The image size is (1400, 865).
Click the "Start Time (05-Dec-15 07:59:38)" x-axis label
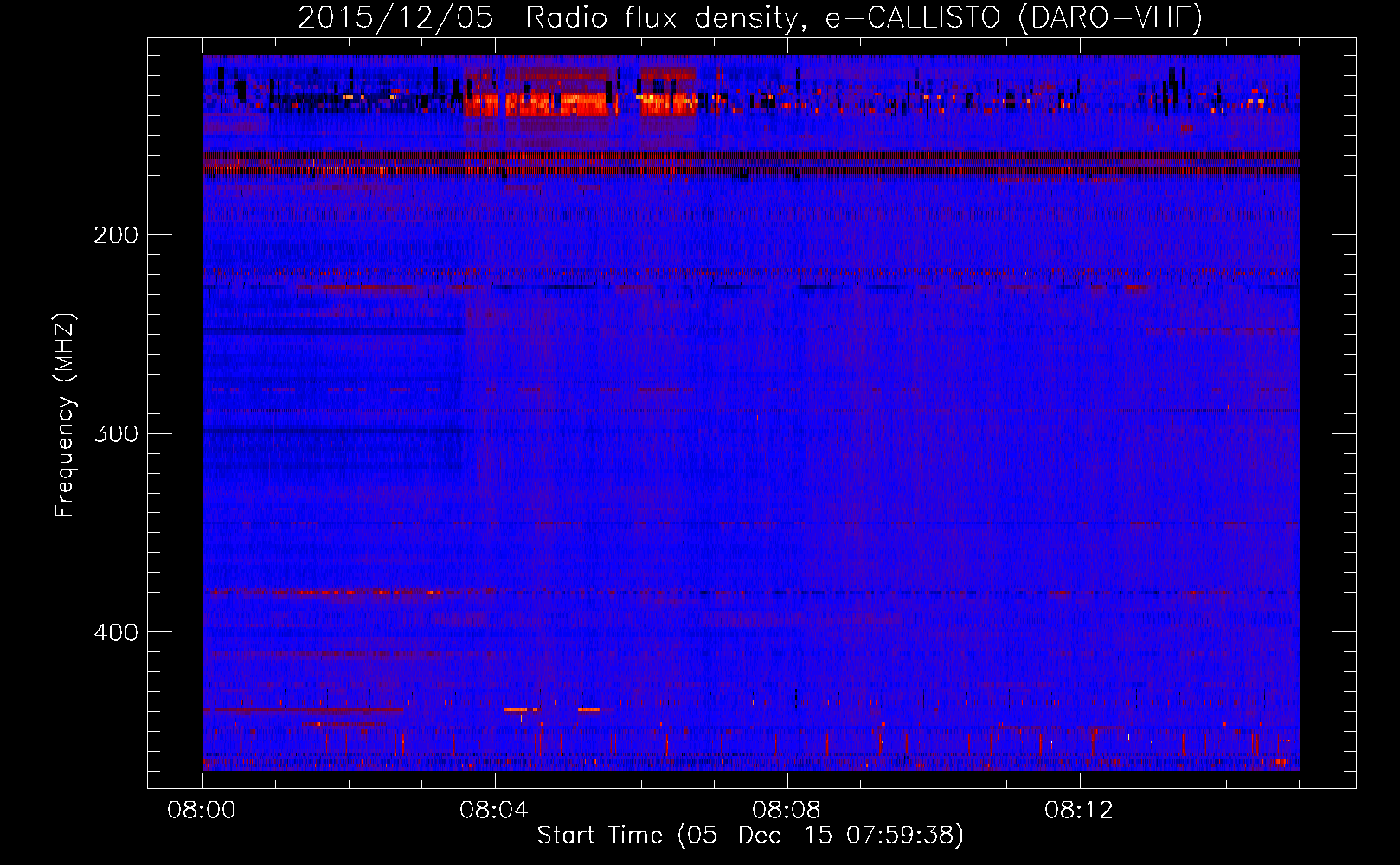(750, 836)
